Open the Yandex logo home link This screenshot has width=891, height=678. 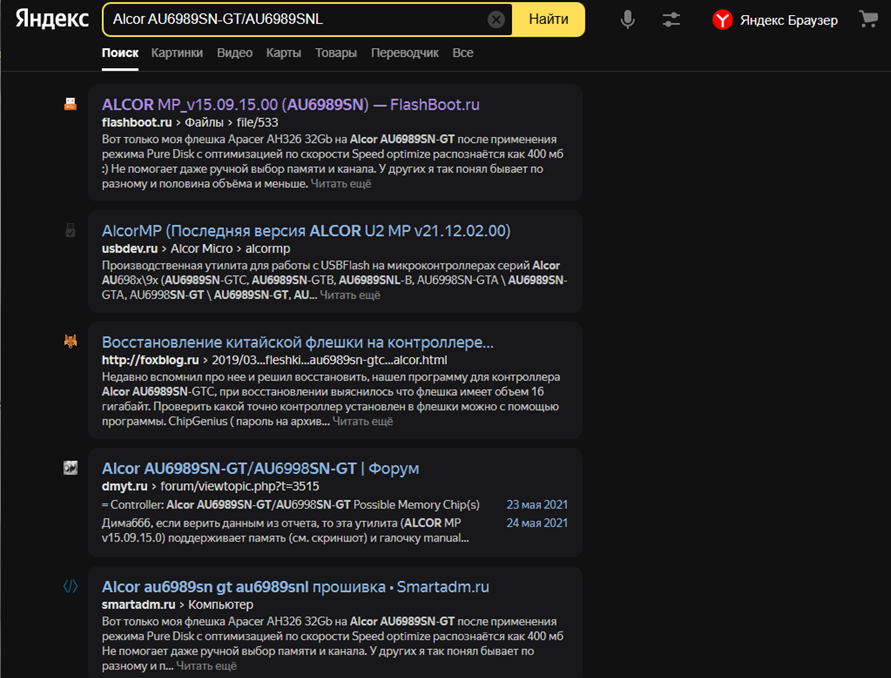pyautogui.click(x=52, y=19)
